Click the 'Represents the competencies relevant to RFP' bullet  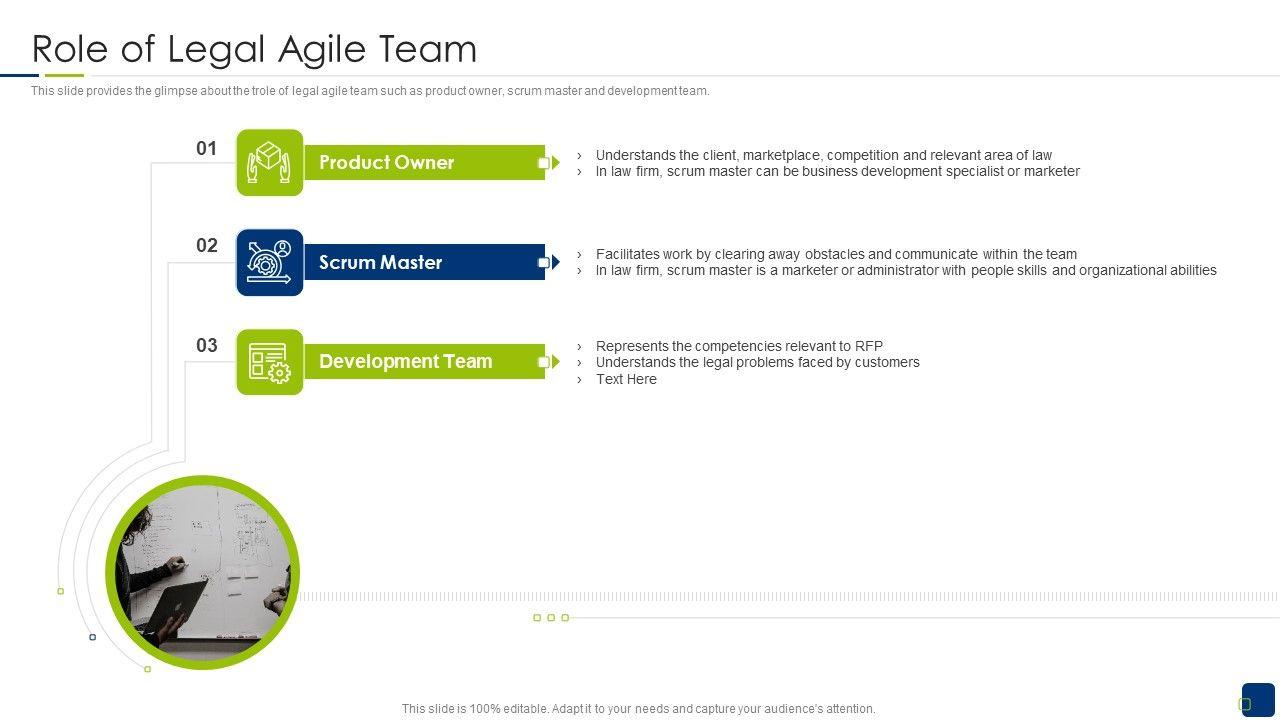coord(739,346)
